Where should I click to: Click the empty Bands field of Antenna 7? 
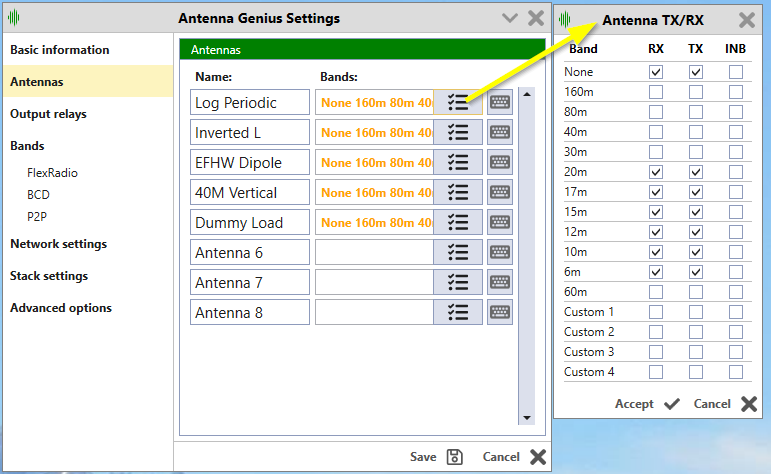tap(374, 282)
